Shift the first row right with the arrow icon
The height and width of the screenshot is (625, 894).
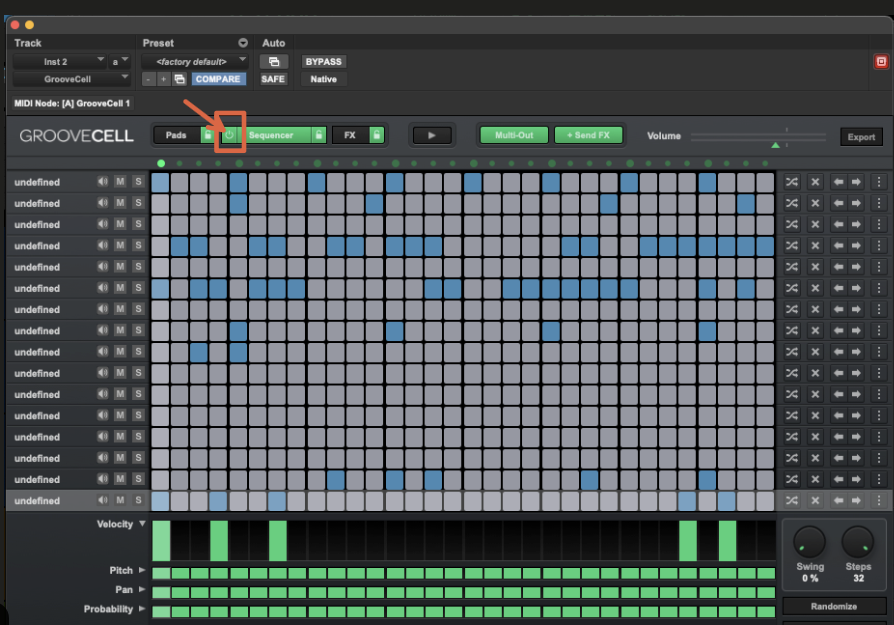tap(855, 181)
